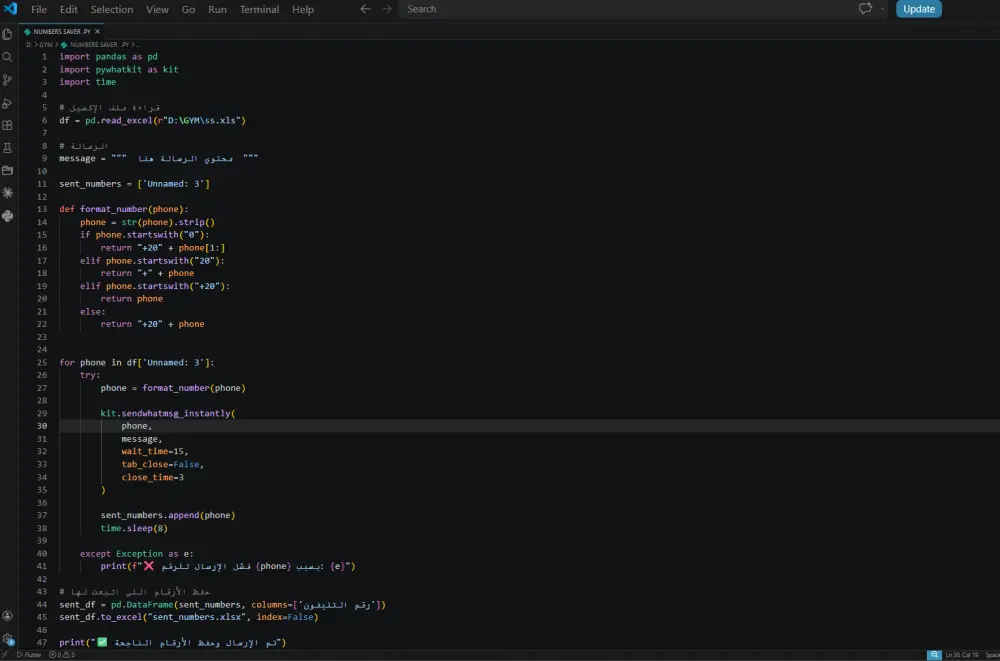This screenshot has height=661, width=1000.
Task: Click 'close_time=3' on line 34
Action: (x=152, y=477)
